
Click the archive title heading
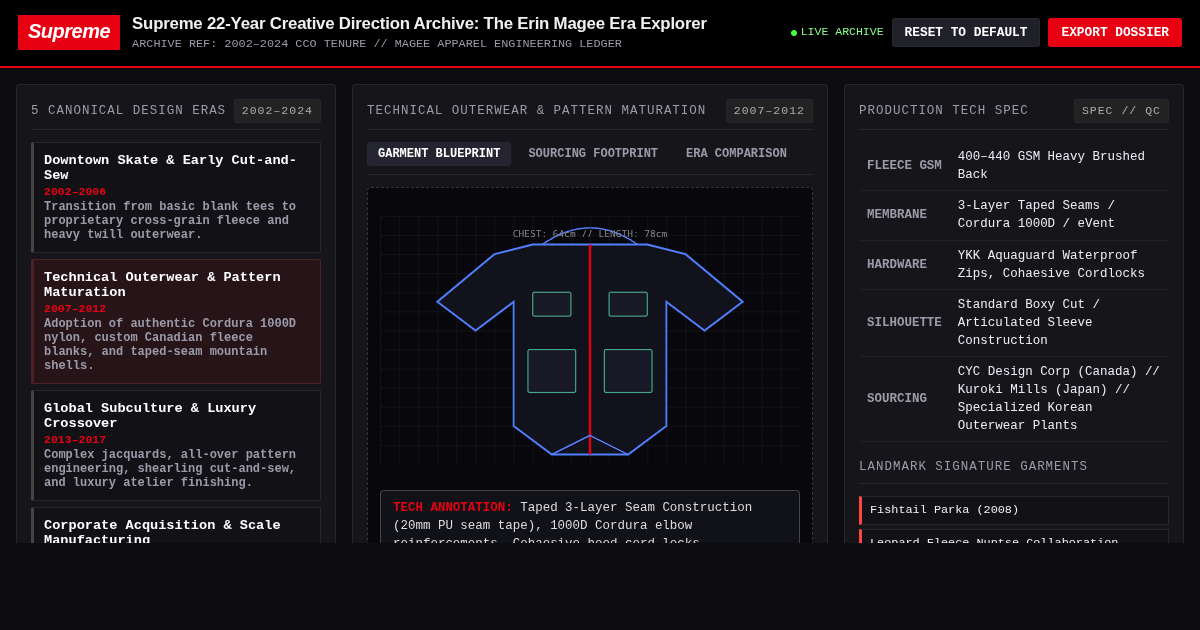(x=419, y=24)
